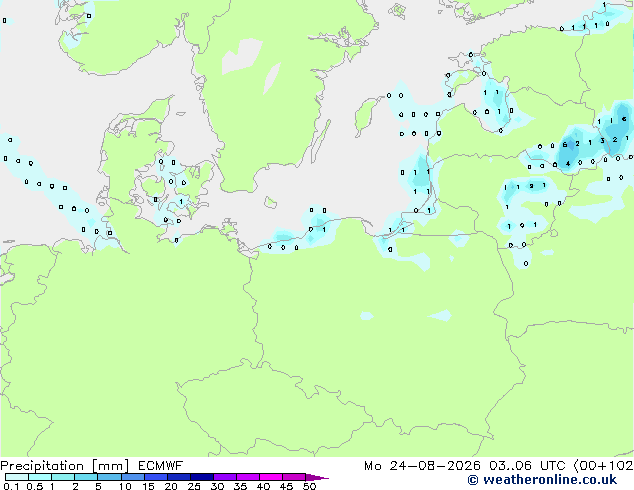Click the "Precipitation" title text

42,466
